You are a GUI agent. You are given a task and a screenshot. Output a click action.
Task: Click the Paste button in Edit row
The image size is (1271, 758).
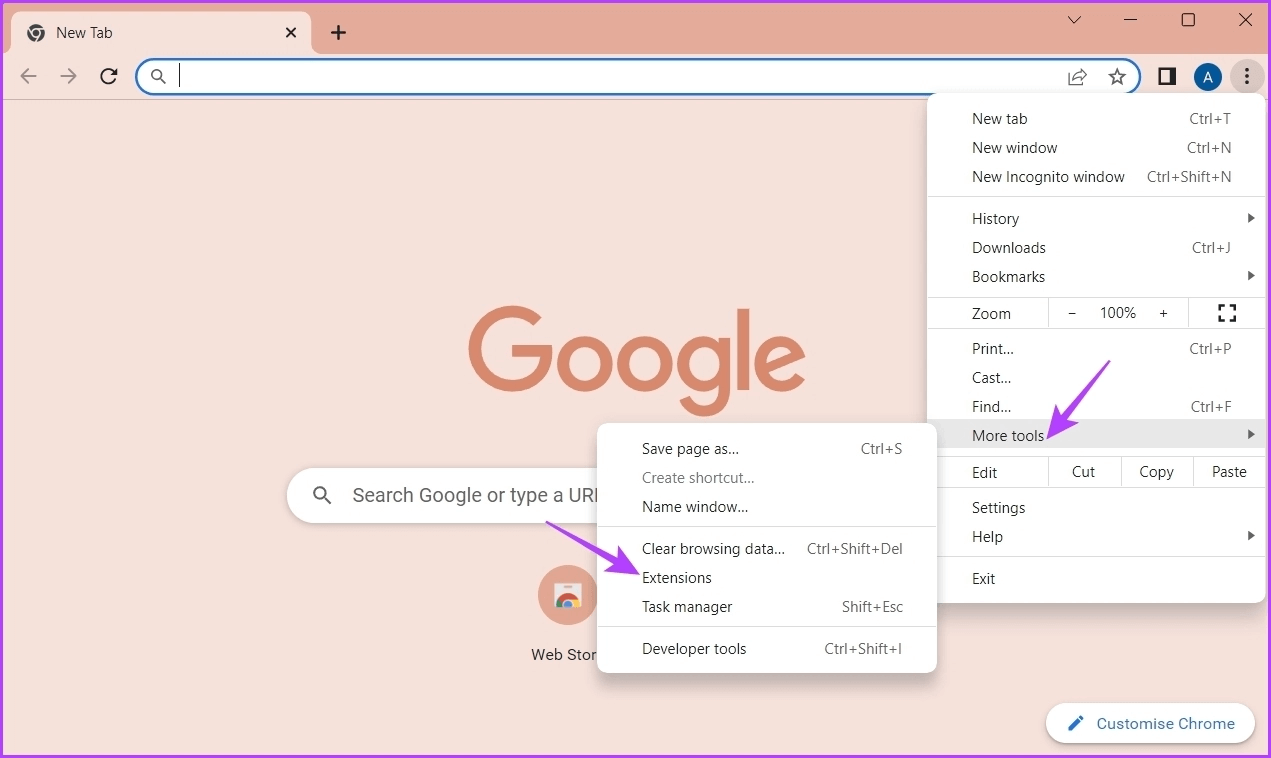click(1228, 472)
